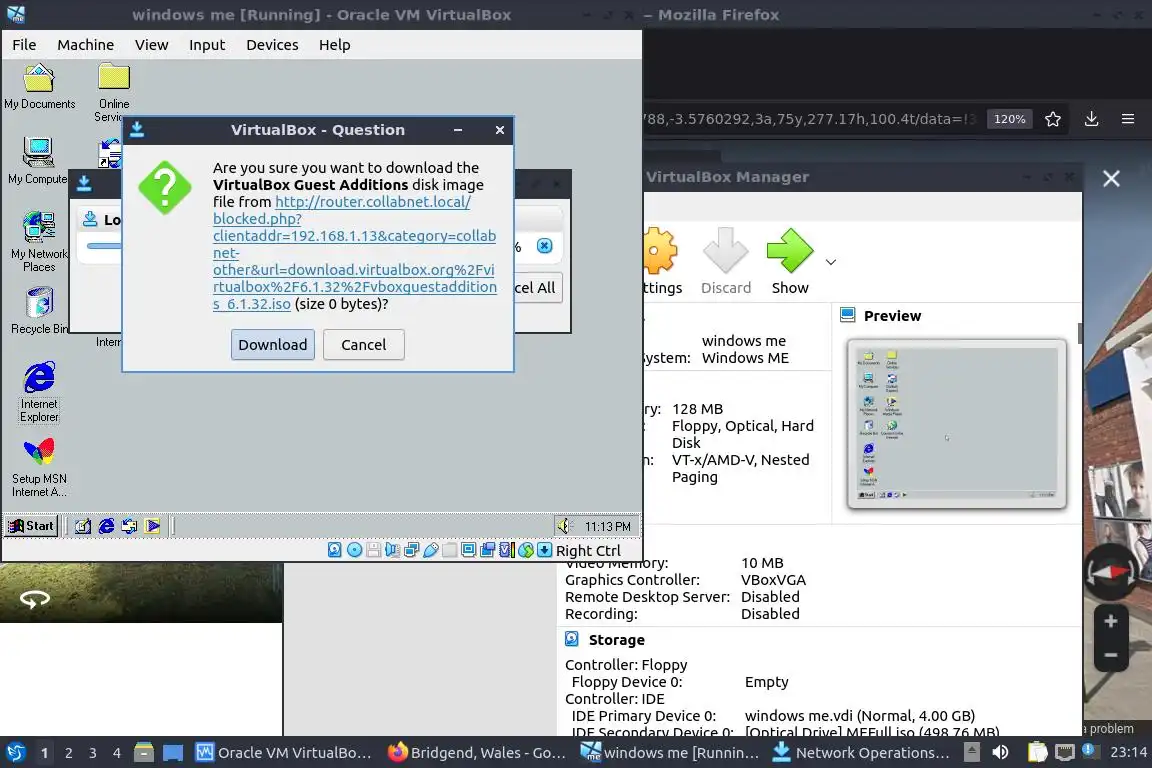Viewport: 1152px width, 768px height.
Task: Click the windows me.vdi storage entry
Action: tap(860, 716)
